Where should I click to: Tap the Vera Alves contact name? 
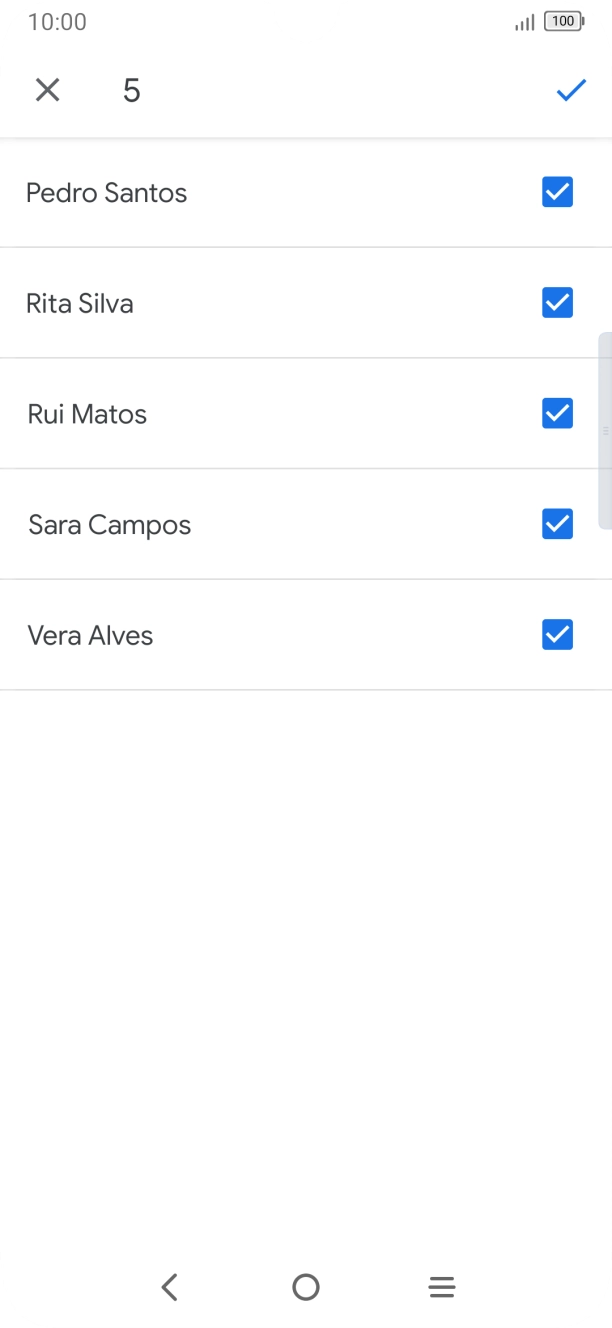[90, 634]
